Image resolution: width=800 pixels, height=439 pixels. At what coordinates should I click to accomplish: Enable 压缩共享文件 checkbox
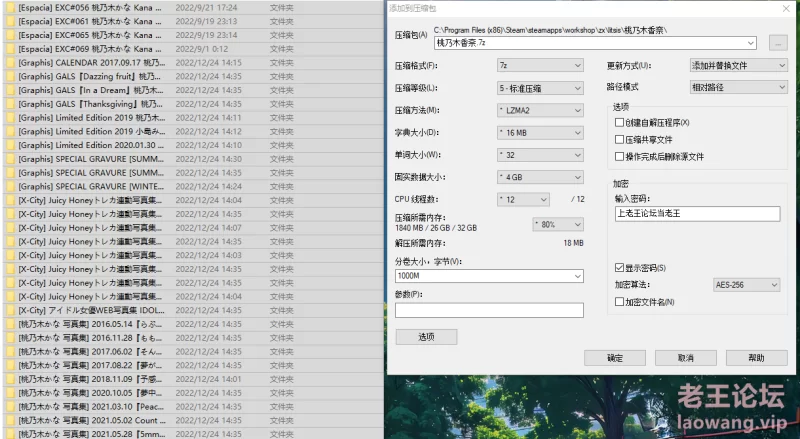pyautogui.click(x=619, y=139)
